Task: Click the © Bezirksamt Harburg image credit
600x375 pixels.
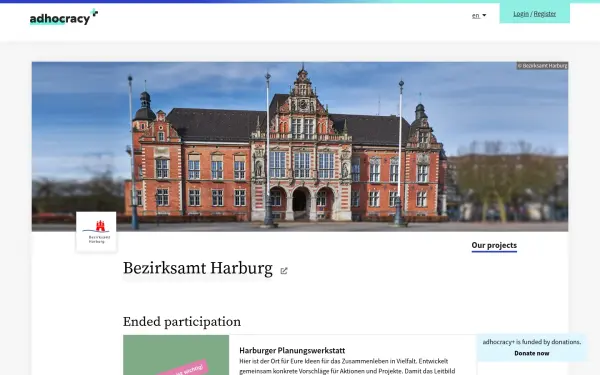Action: coord(542,65)
